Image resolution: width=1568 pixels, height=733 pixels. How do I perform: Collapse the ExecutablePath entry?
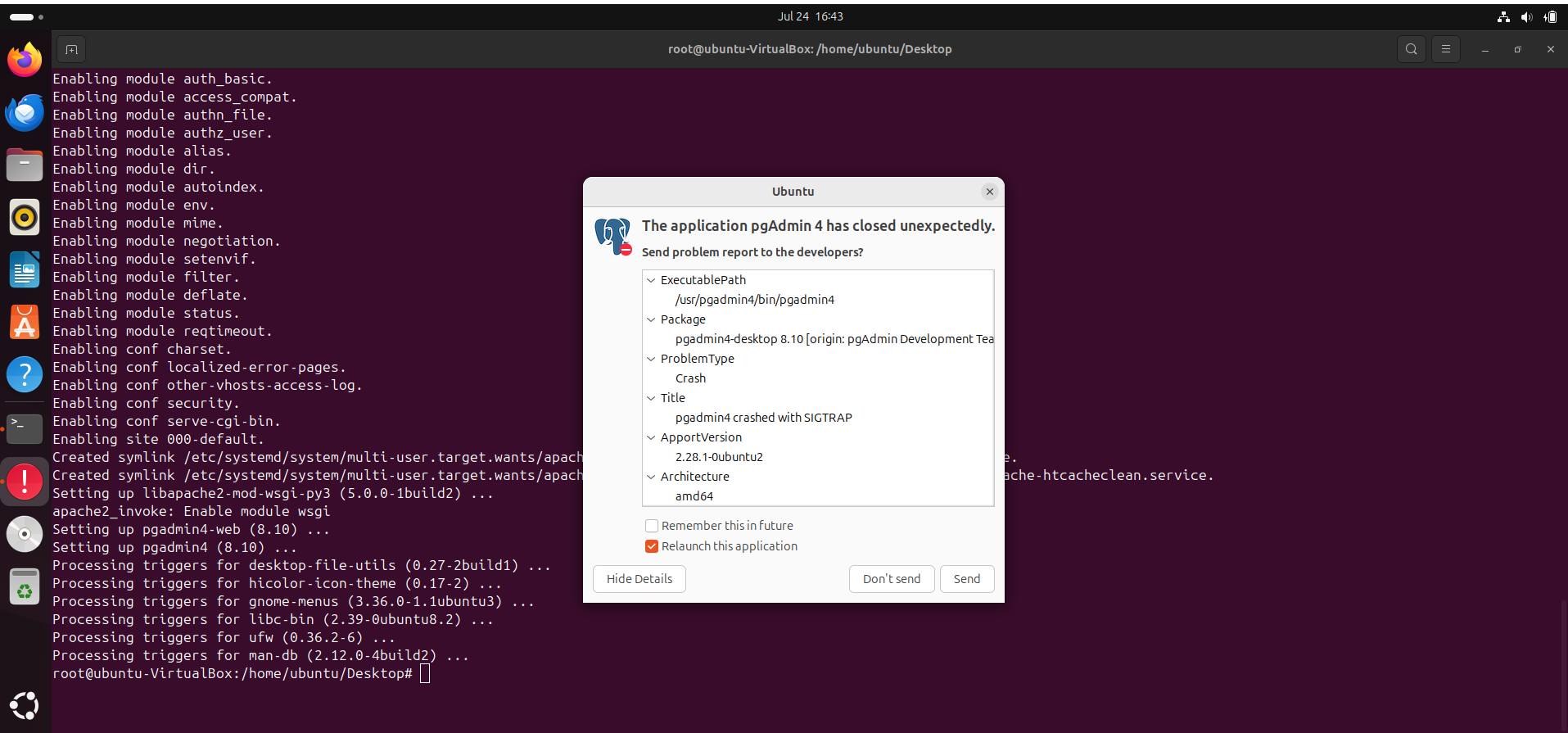coord(651,280)
